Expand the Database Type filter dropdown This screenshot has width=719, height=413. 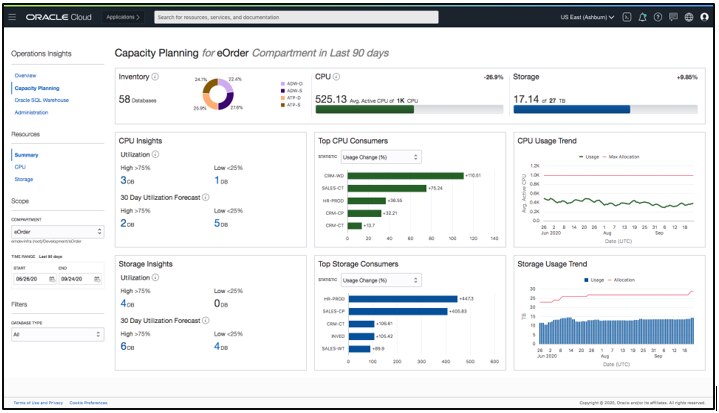pyautogui.click(x=56, y=334)
